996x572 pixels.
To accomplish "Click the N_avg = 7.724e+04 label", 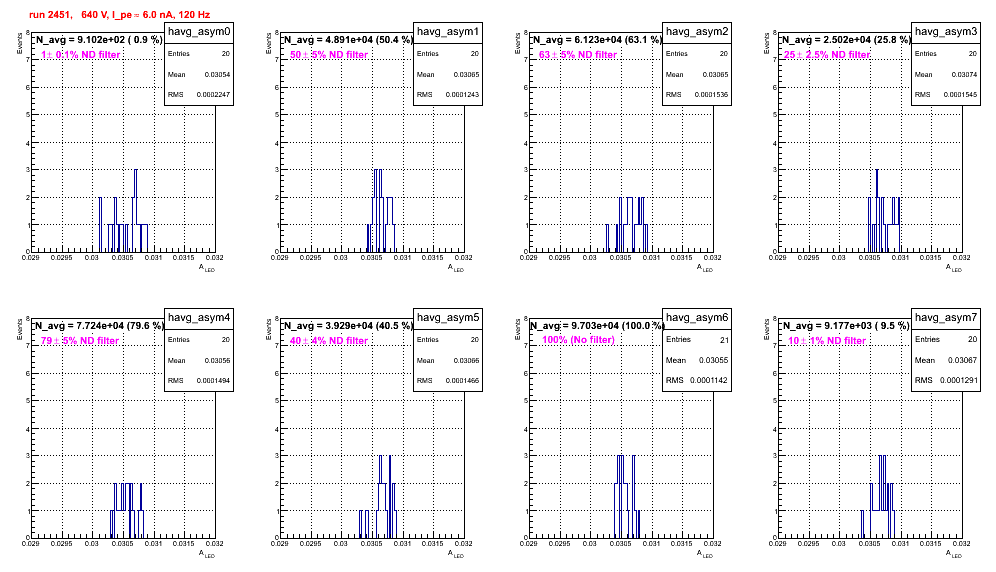I will [99, 325].
